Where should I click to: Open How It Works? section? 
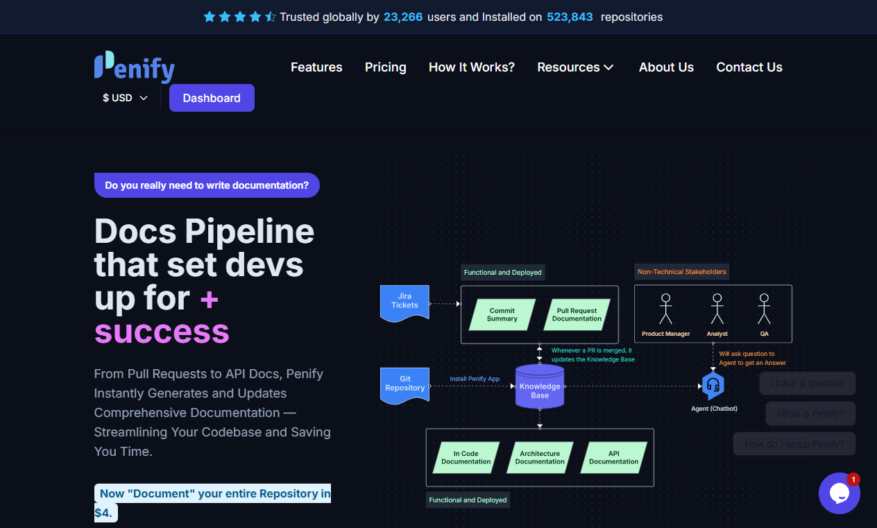point(471,67)
